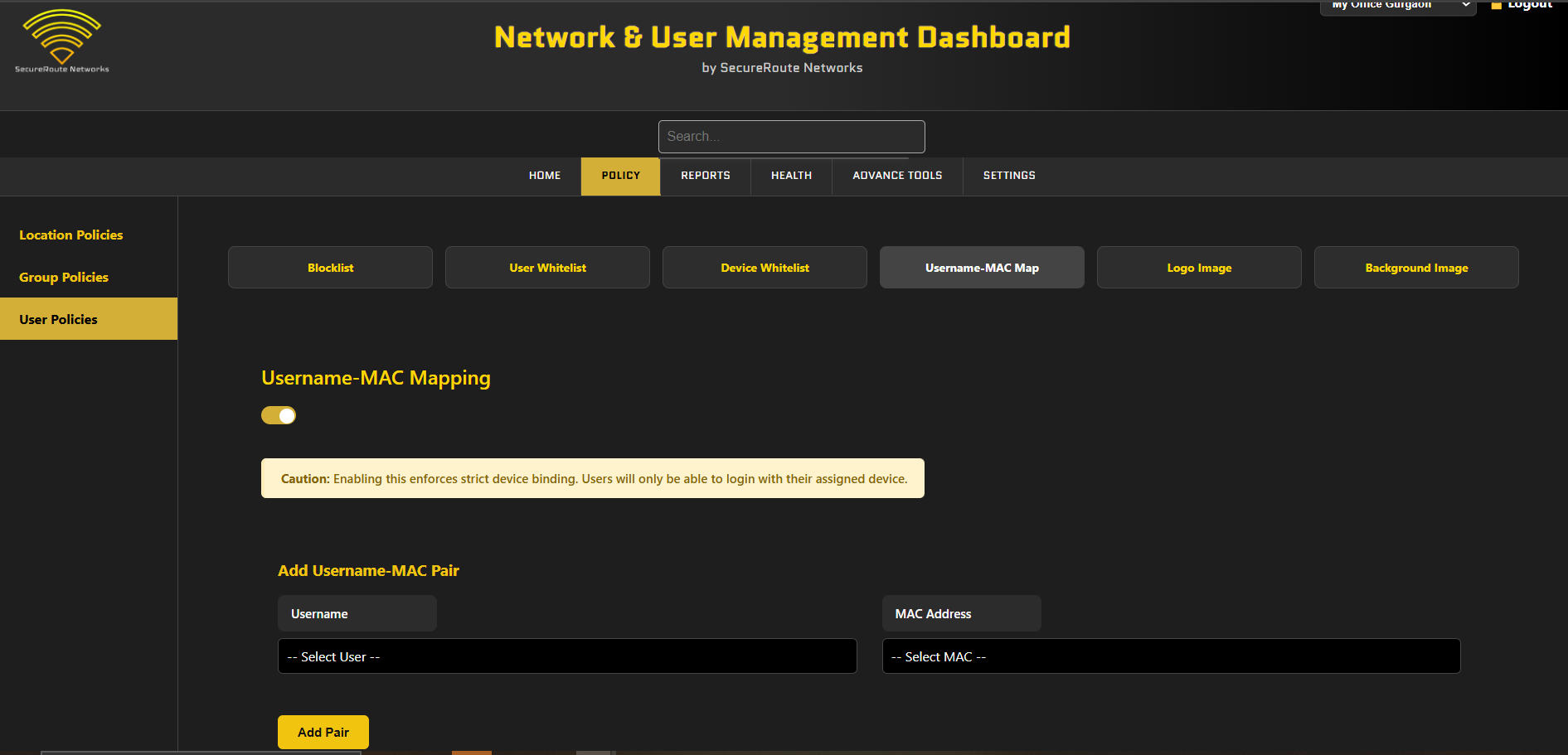Open the -- Select User -- dropdown

coord(567,656)
